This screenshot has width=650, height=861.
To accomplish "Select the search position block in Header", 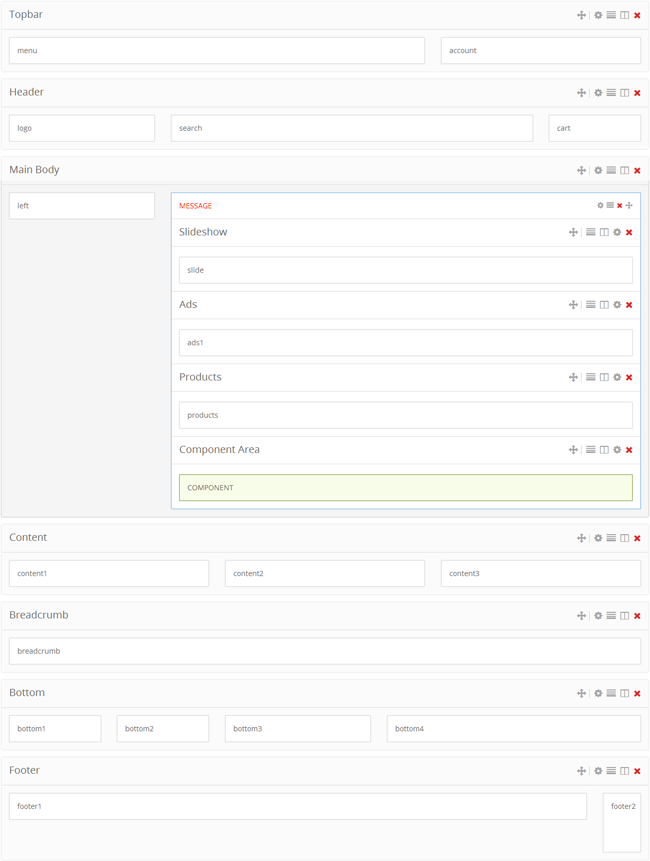I will pos(351,128).
